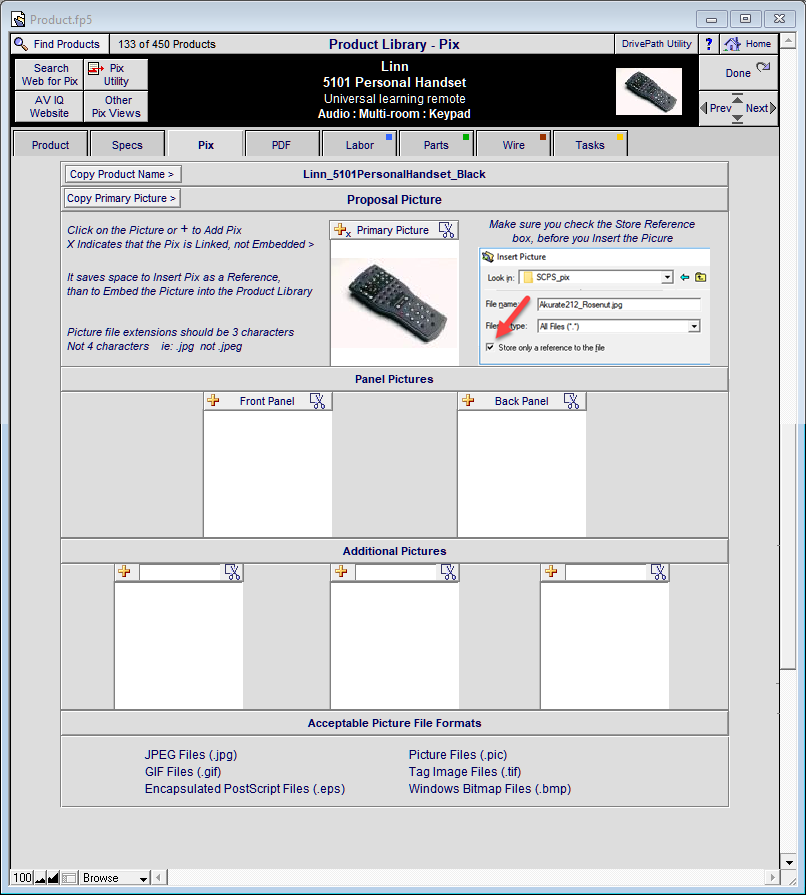The height and width of the screenshot is (895, 806).
Task: Cut third additional picture with scissors
Action: (658, 572)
